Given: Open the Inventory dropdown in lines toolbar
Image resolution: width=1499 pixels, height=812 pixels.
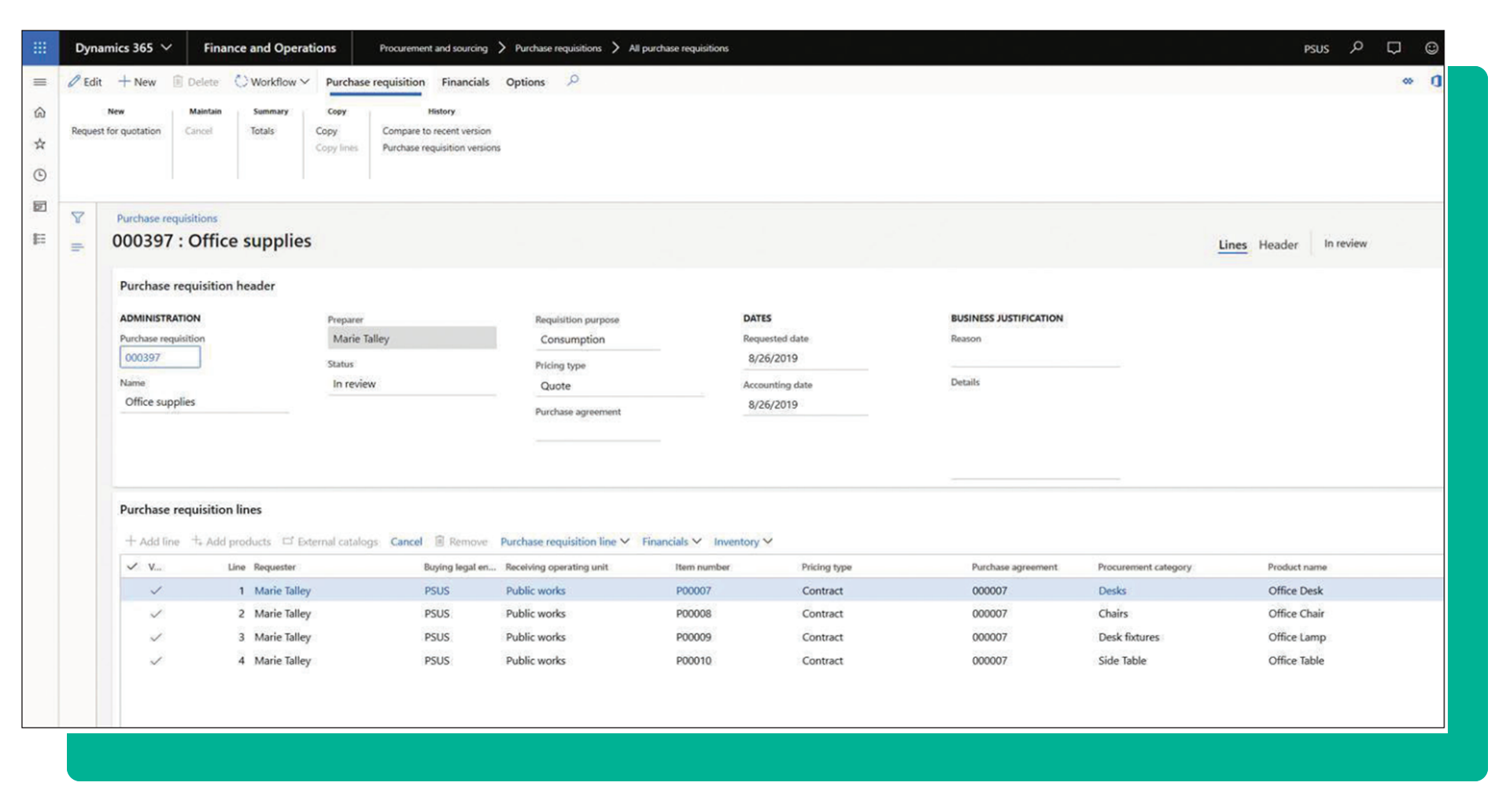Looking at the screenshot, I should coord(742,541).
